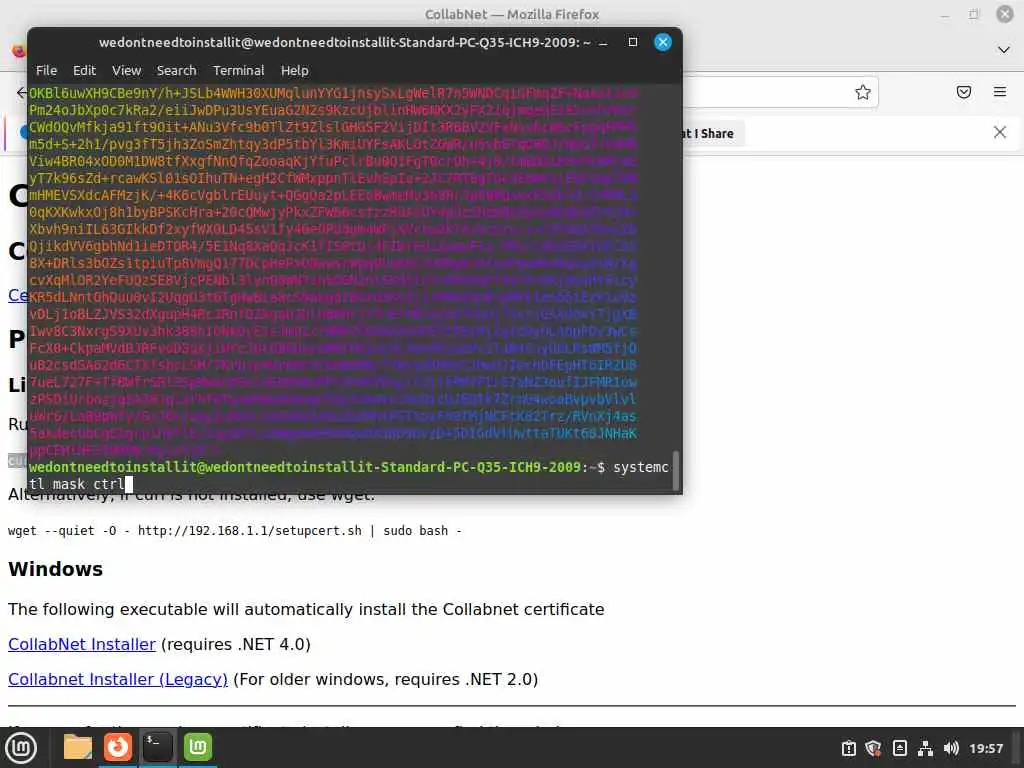Viewport: 1024px width, 768px height.
Task: Open the green Mint app in taskbar
Action: coord(198,747)
